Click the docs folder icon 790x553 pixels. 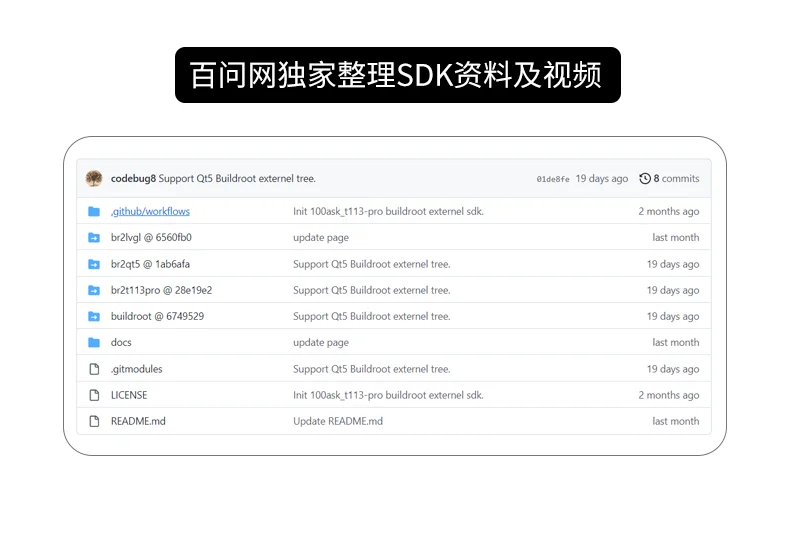(x=94, y=342)
